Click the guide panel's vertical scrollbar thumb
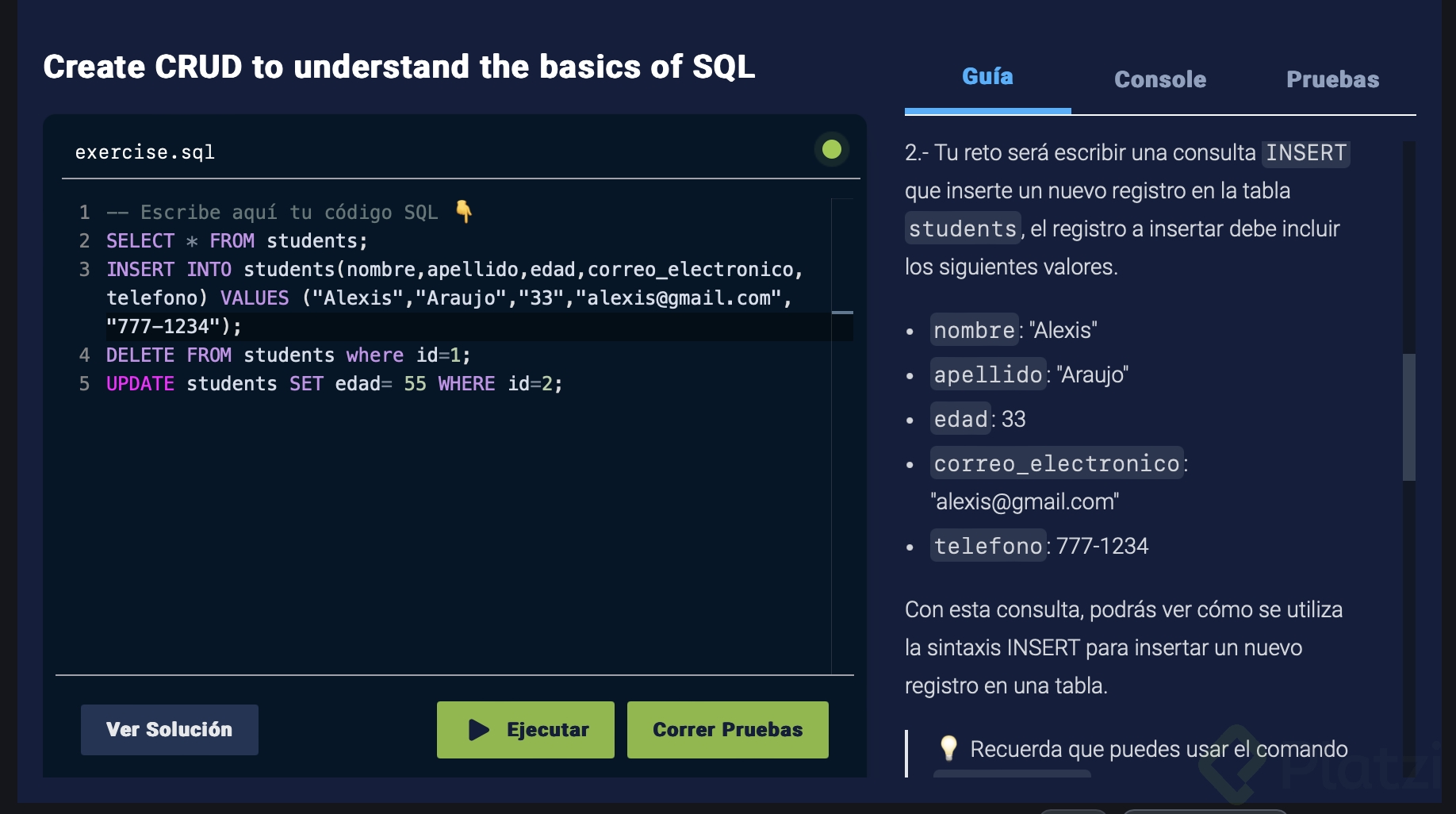Viewport: 1456px width, 814px height. (x=1408, y=417)
